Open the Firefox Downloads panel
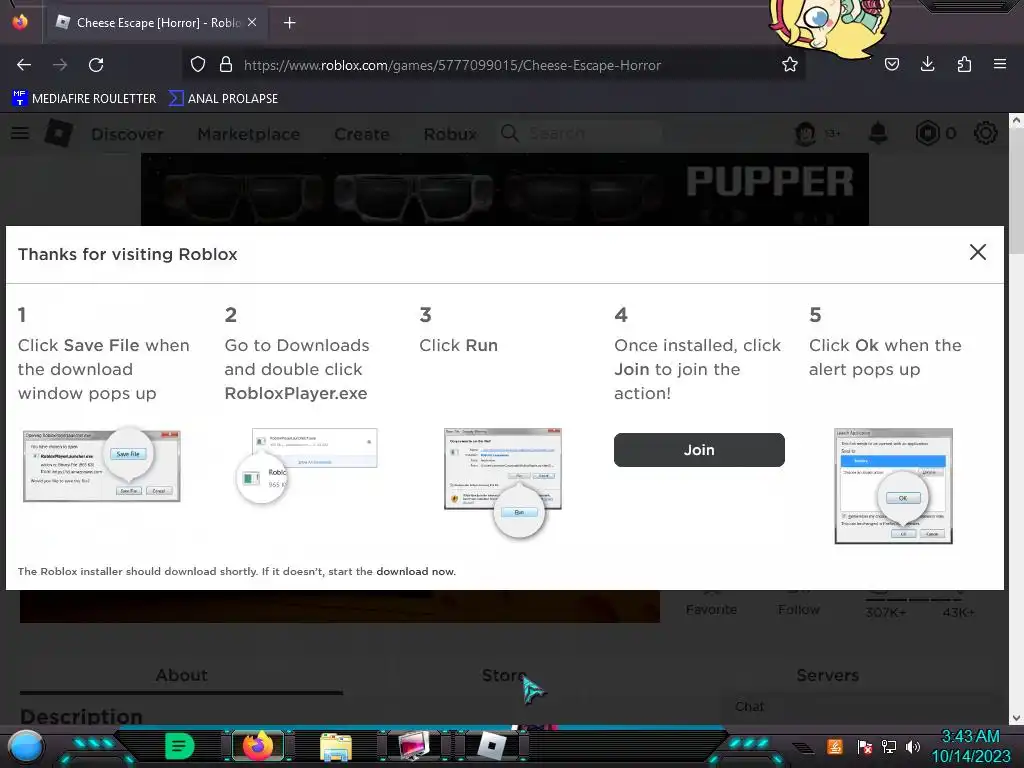The width and height of the screenshot is (1024, 768). tap(927, 64)
